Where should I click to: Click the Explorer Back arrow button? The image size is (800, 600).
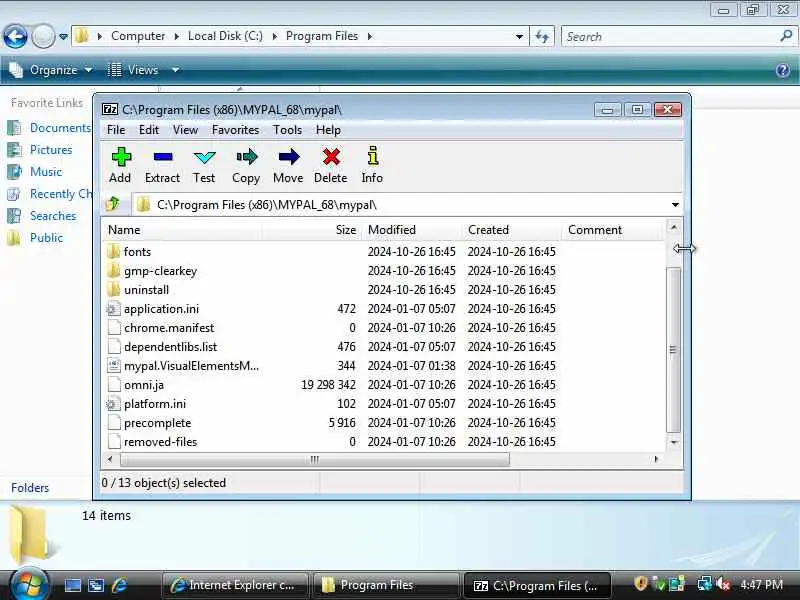coord(15,36)
